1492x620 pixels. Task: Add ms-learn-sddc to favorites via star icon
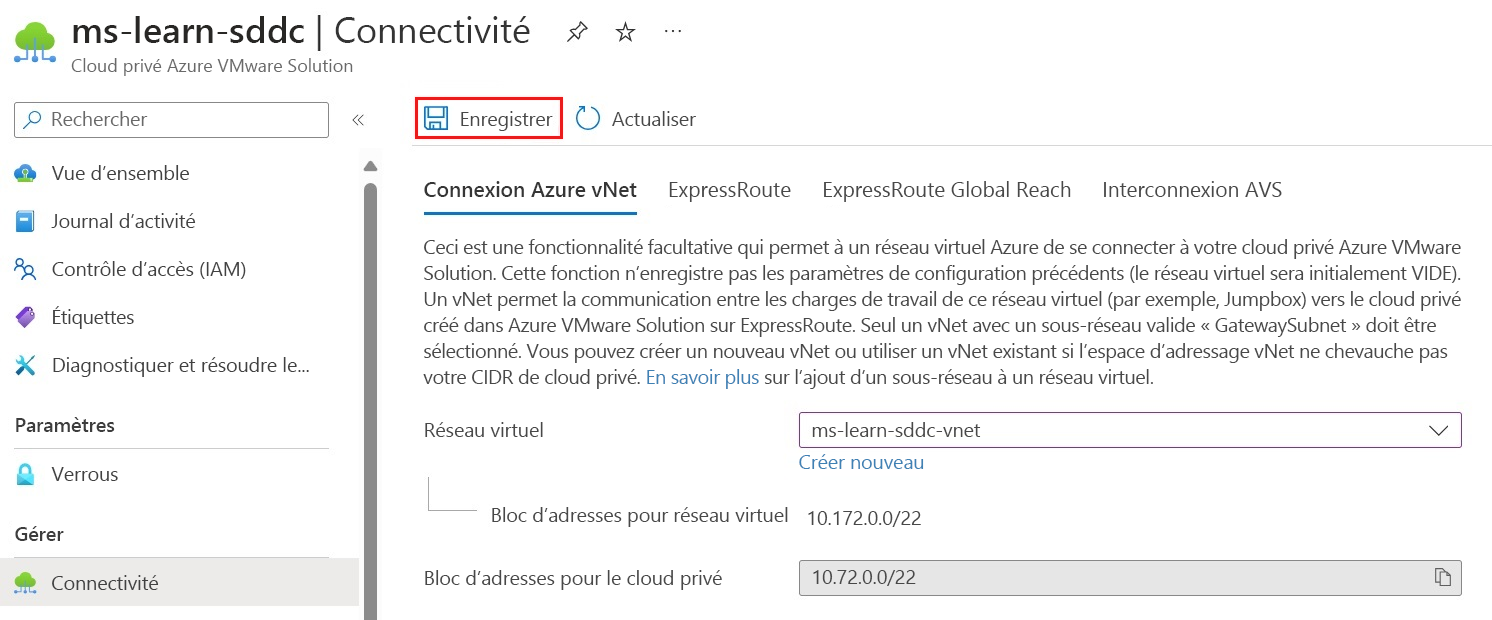(x=625, y=31)
